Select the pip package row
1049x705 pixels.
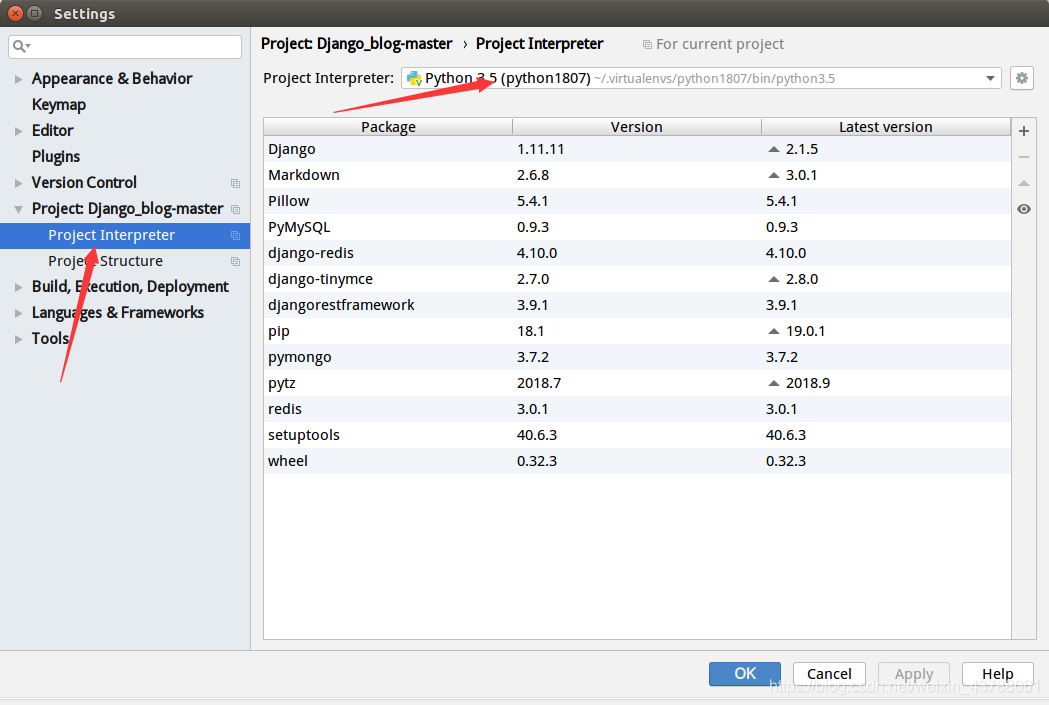point(637,331)
